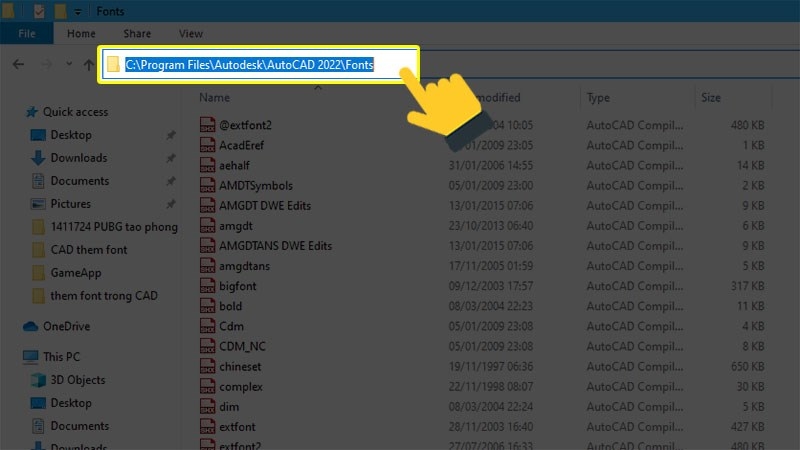The height and width of the screenshot is (450, 800).
Task: Select the dim file
Action: pyautogui.click(x=229, y=407)
